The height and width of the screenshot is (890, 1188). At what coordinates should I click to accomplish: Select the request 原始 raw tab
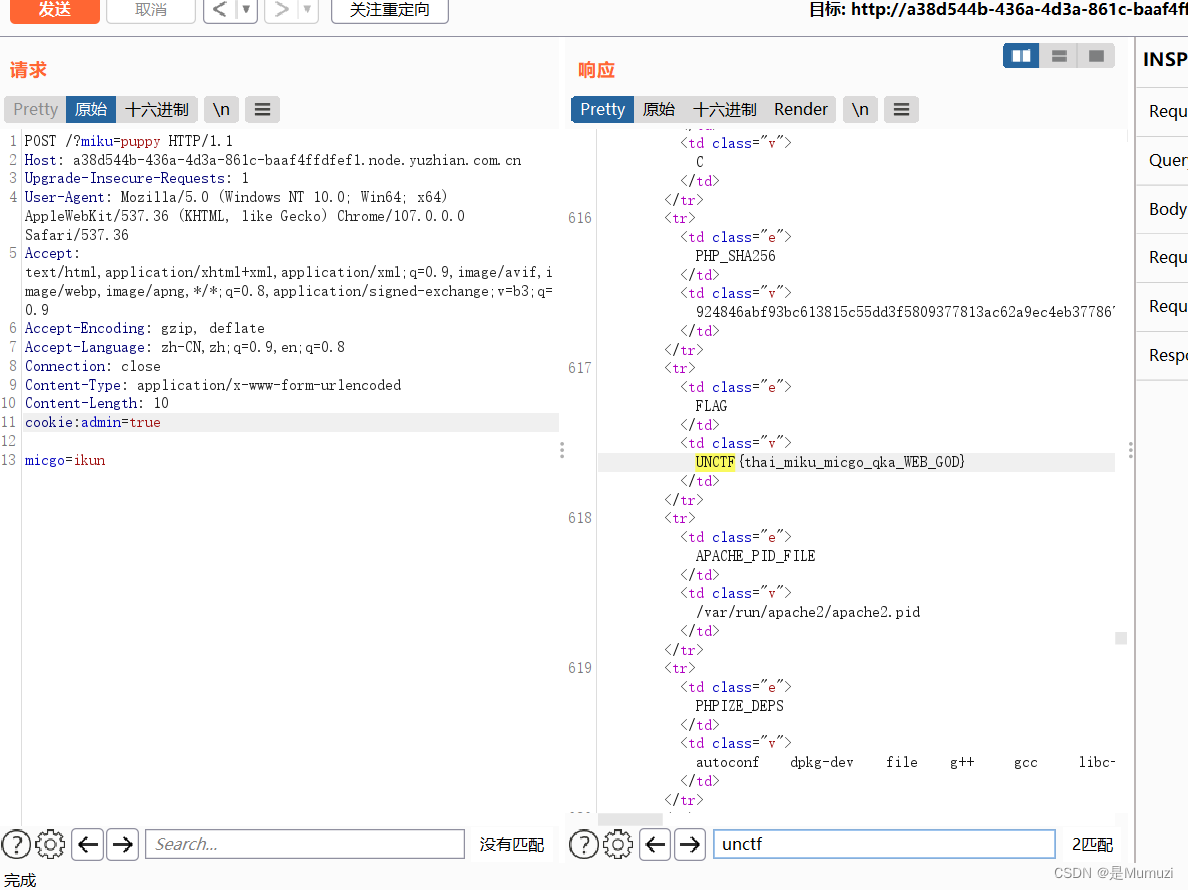(91, 109)
